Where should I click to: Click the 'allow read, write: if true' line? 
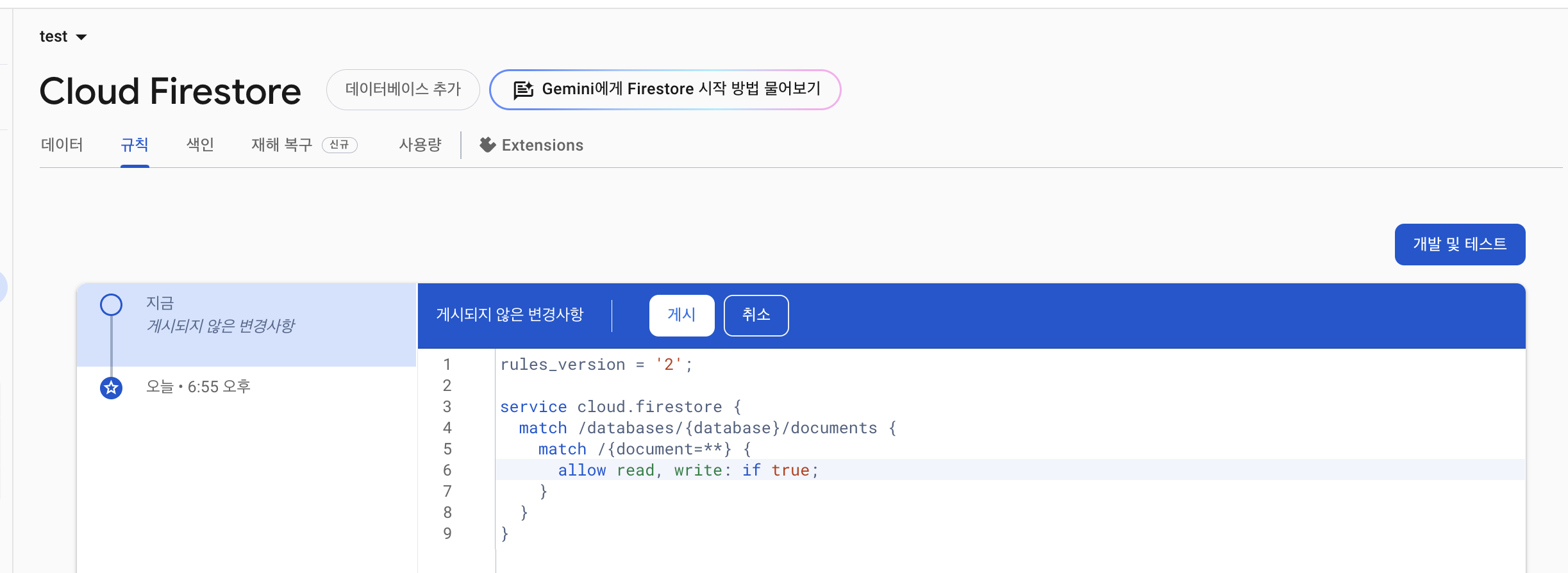point(688,470)
